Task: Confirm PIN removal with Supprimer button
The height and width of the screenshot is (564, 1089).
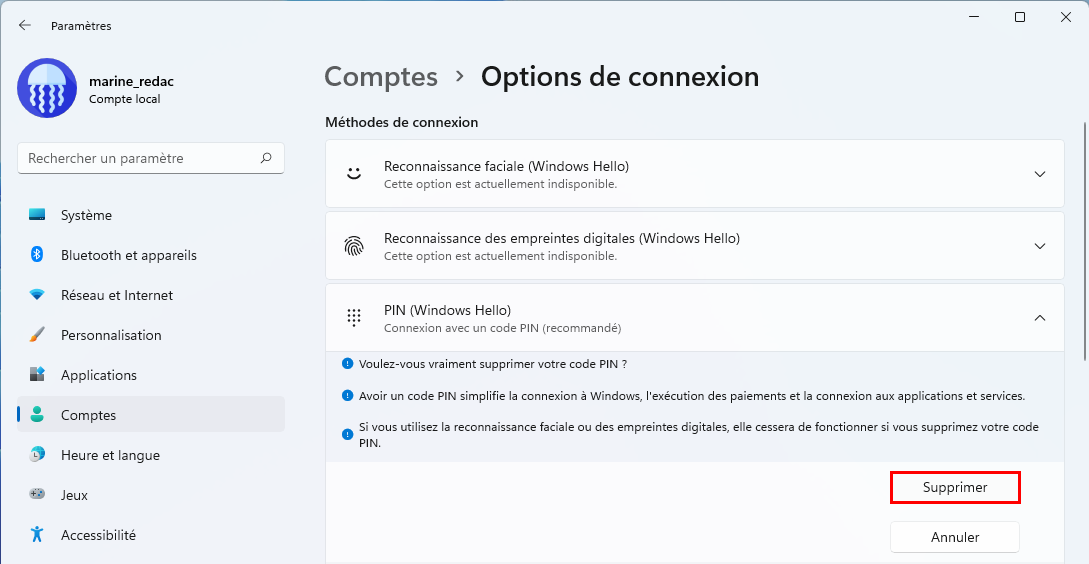Action: (955, 488)
